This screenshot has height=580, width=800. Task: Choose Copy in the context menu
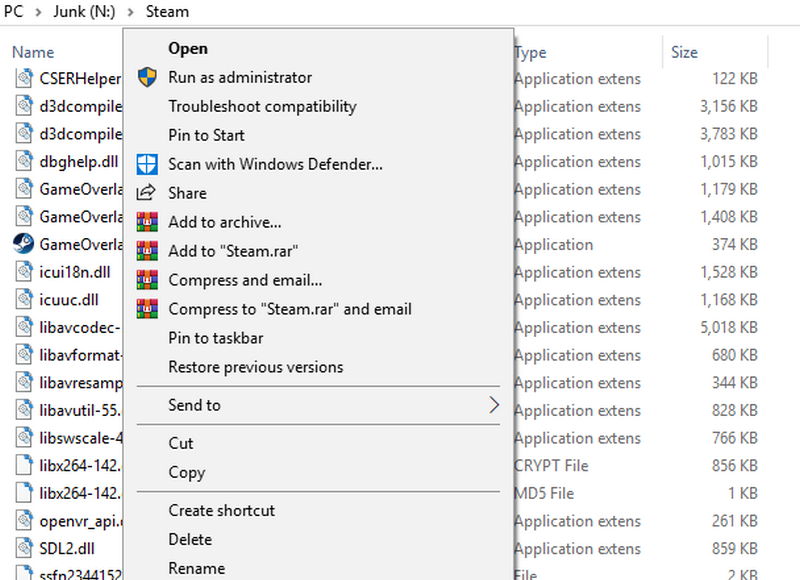[x=187, y=472]
